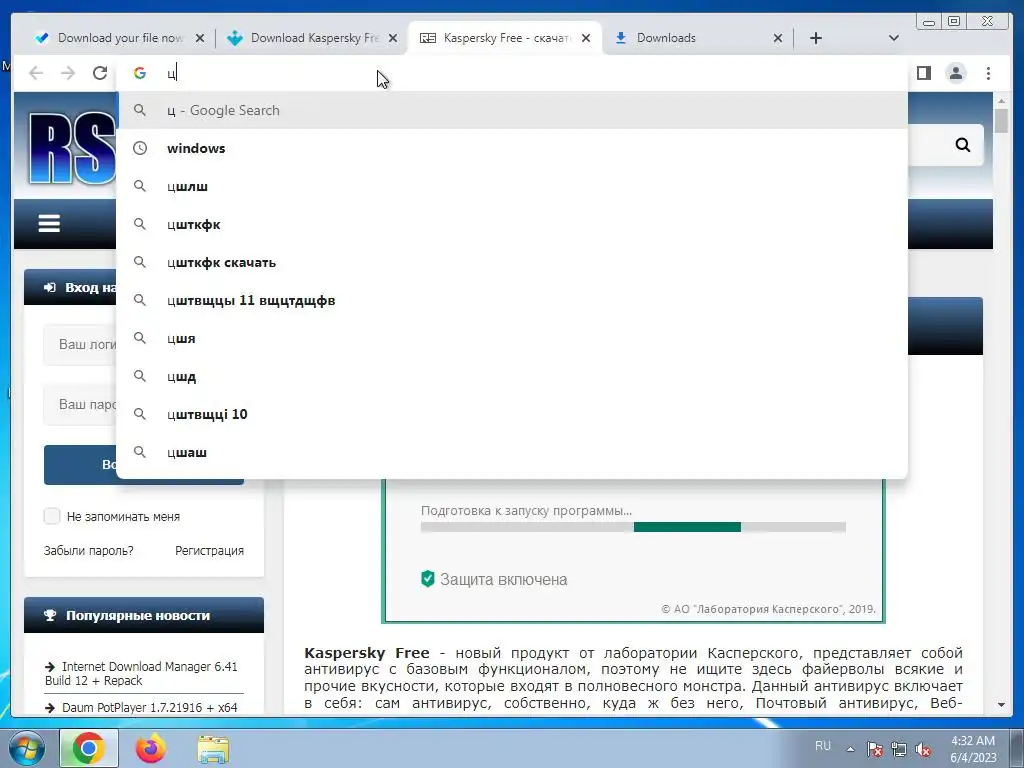Click the Chrome taskbar icon
This screenshot has width=1024, height=768.
click(89, 748)
